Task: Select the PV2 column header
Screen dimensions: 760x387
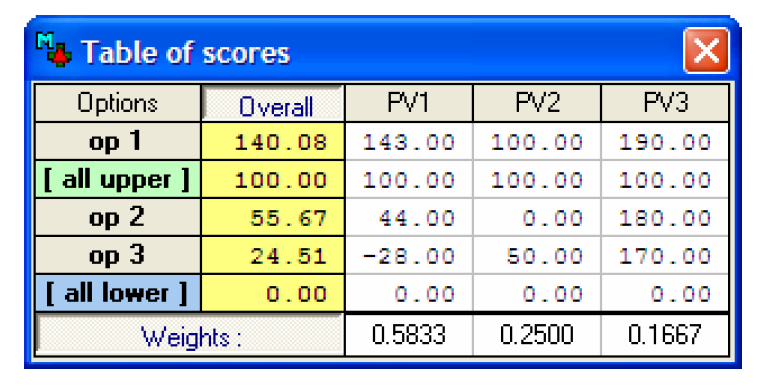Action: 537,103
